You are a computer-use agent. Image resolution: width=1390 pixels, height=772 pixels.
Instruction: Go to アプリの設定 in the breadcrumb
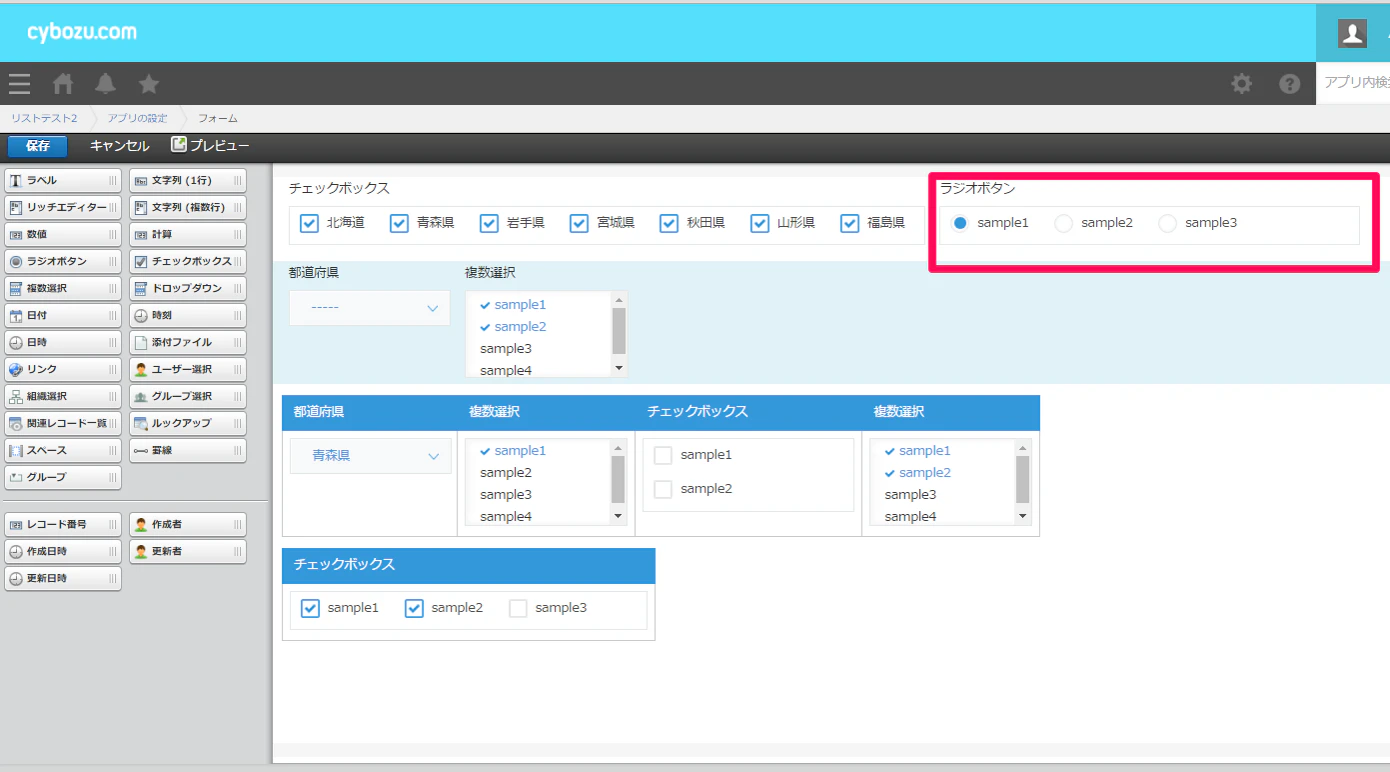pos(138,118)
